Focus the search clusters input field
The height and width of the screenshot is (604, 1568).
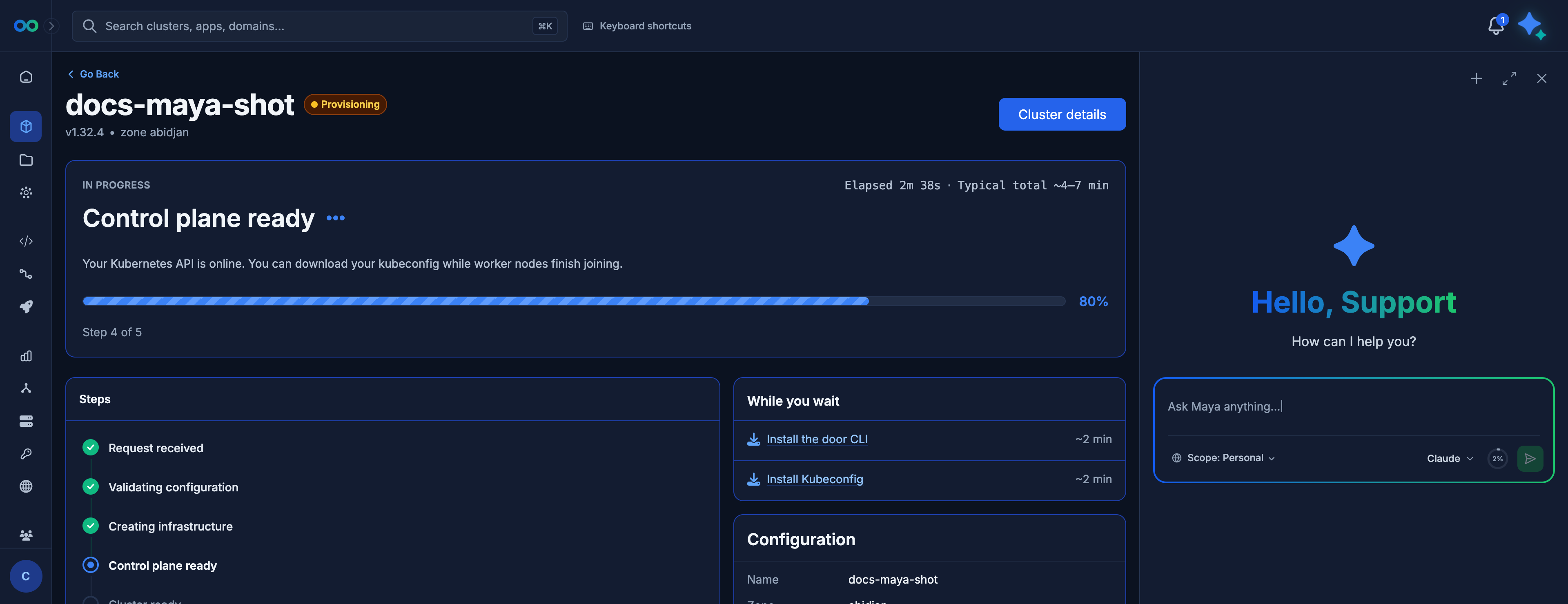coord(319,26)
